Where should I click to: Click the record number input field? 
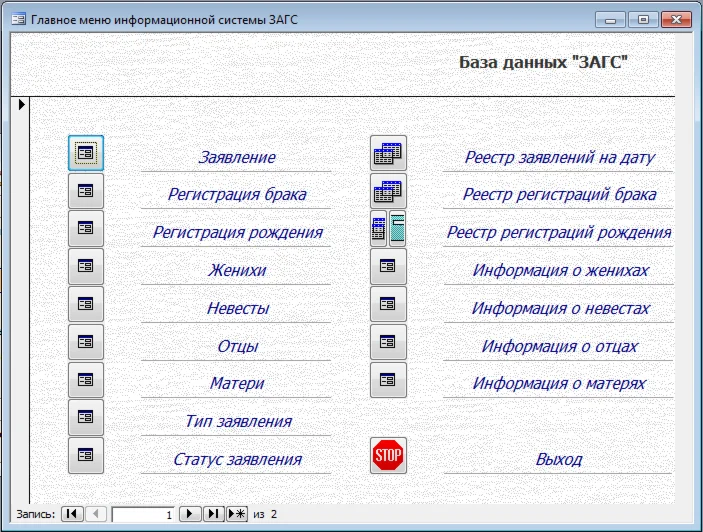tap(143, 514)
